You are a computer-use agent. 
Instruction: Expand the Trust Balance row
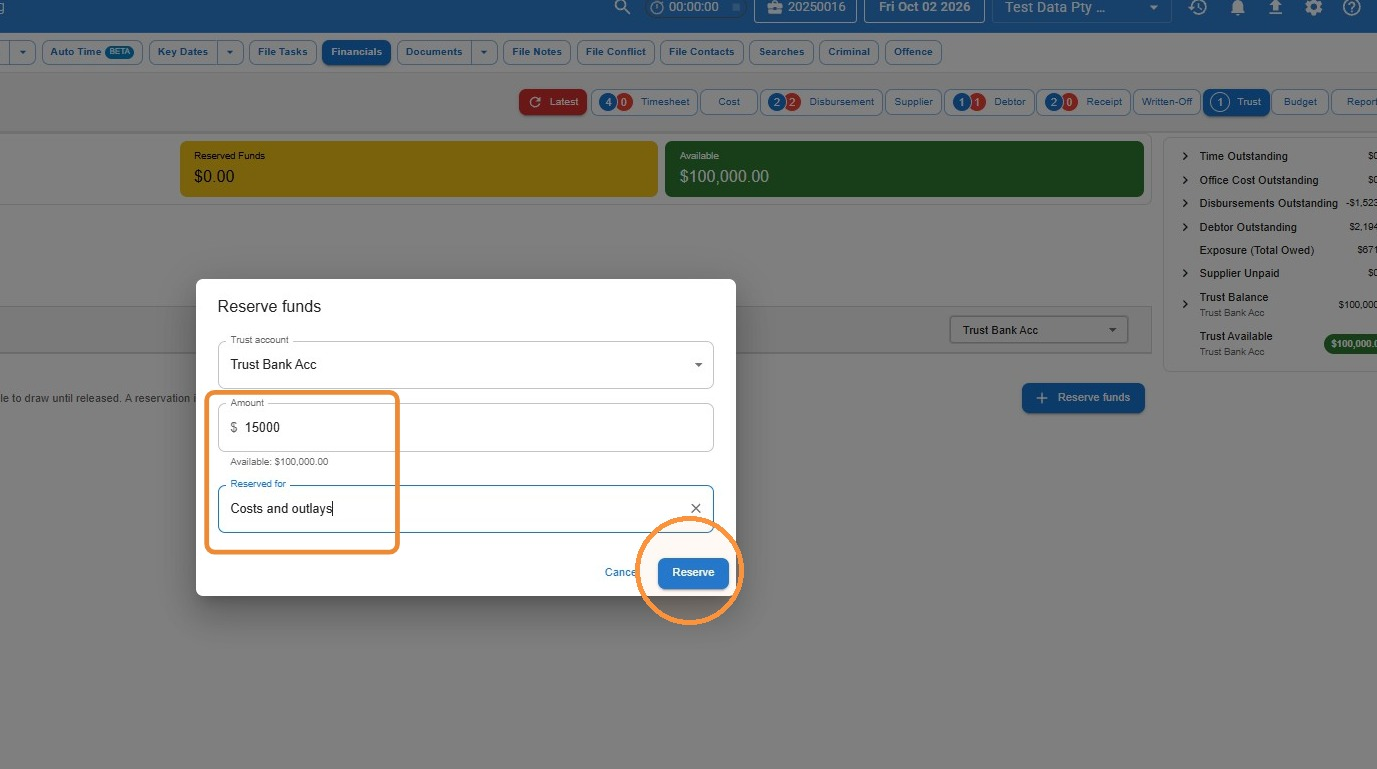[1185, 303]
